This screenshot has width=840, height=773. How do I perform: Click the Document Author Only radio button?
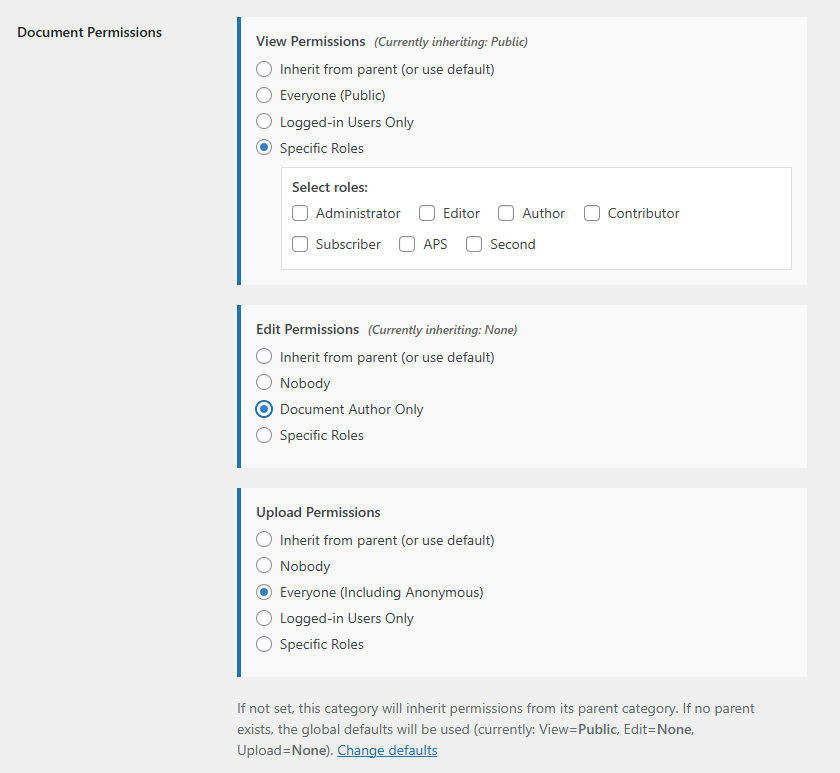coord(264,409)
